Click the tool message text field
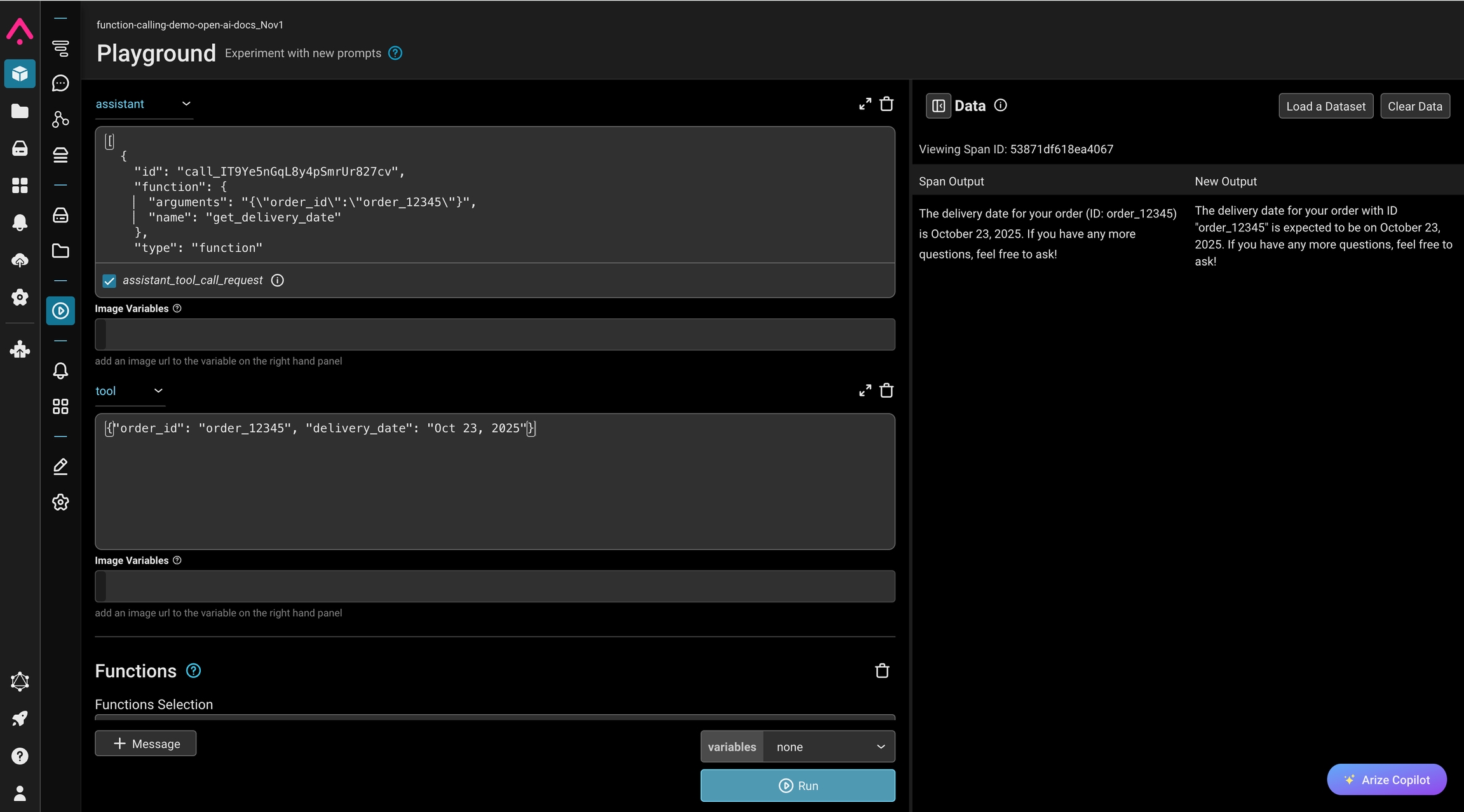This screenshot has height=812, width=1464. click(494, 482)
